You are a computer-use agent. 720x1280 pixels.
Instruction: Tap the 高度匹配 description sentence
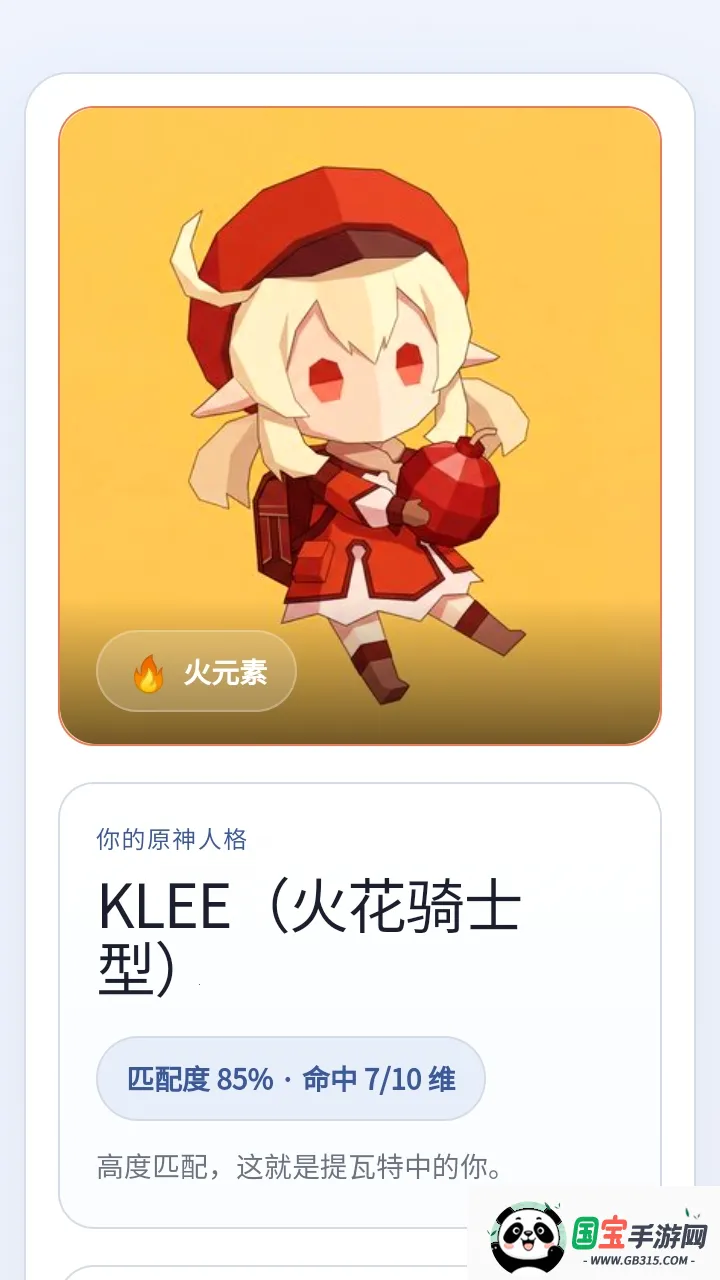tap(300, 1167)
